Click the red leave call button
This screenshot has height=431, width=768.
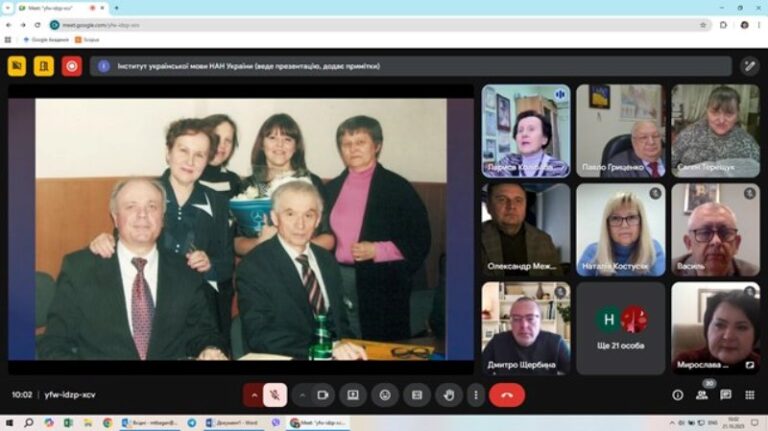pos(507,395)
